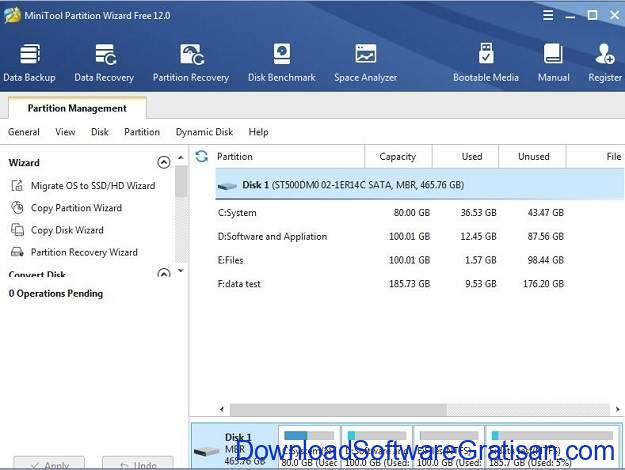Click the horizontal scrollbar under partition list
This screenshot has width=625, height=470.
pos(400,409)
